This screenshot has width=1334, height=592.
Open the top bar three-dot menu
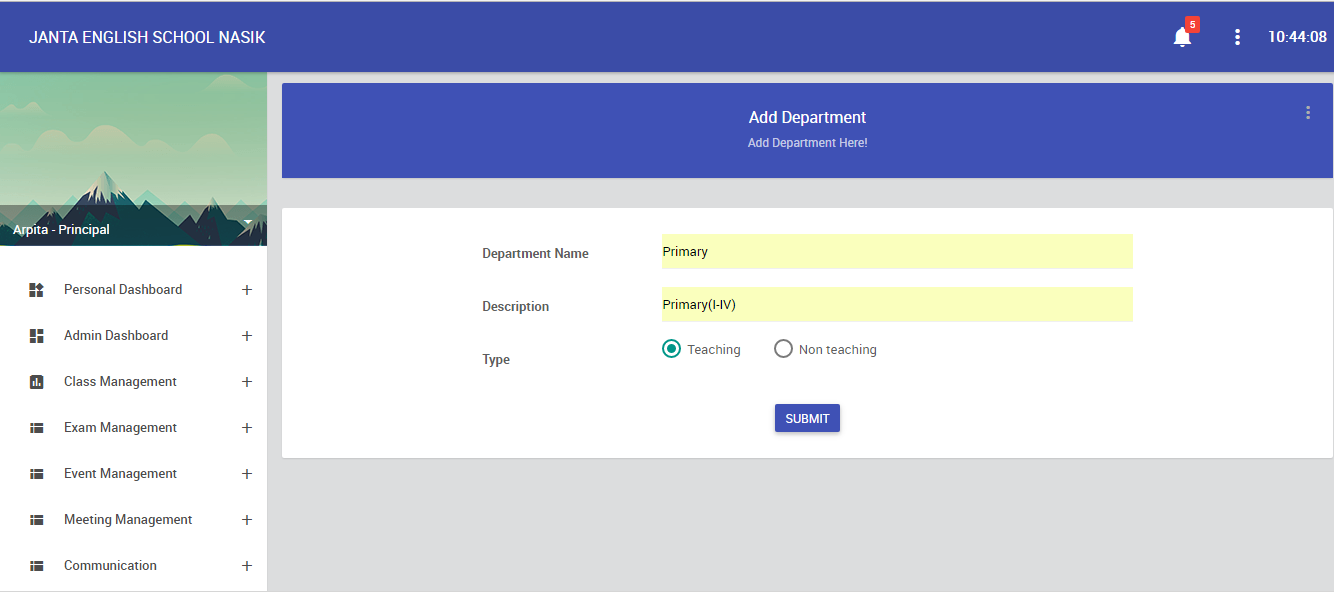coord(1237,37)
